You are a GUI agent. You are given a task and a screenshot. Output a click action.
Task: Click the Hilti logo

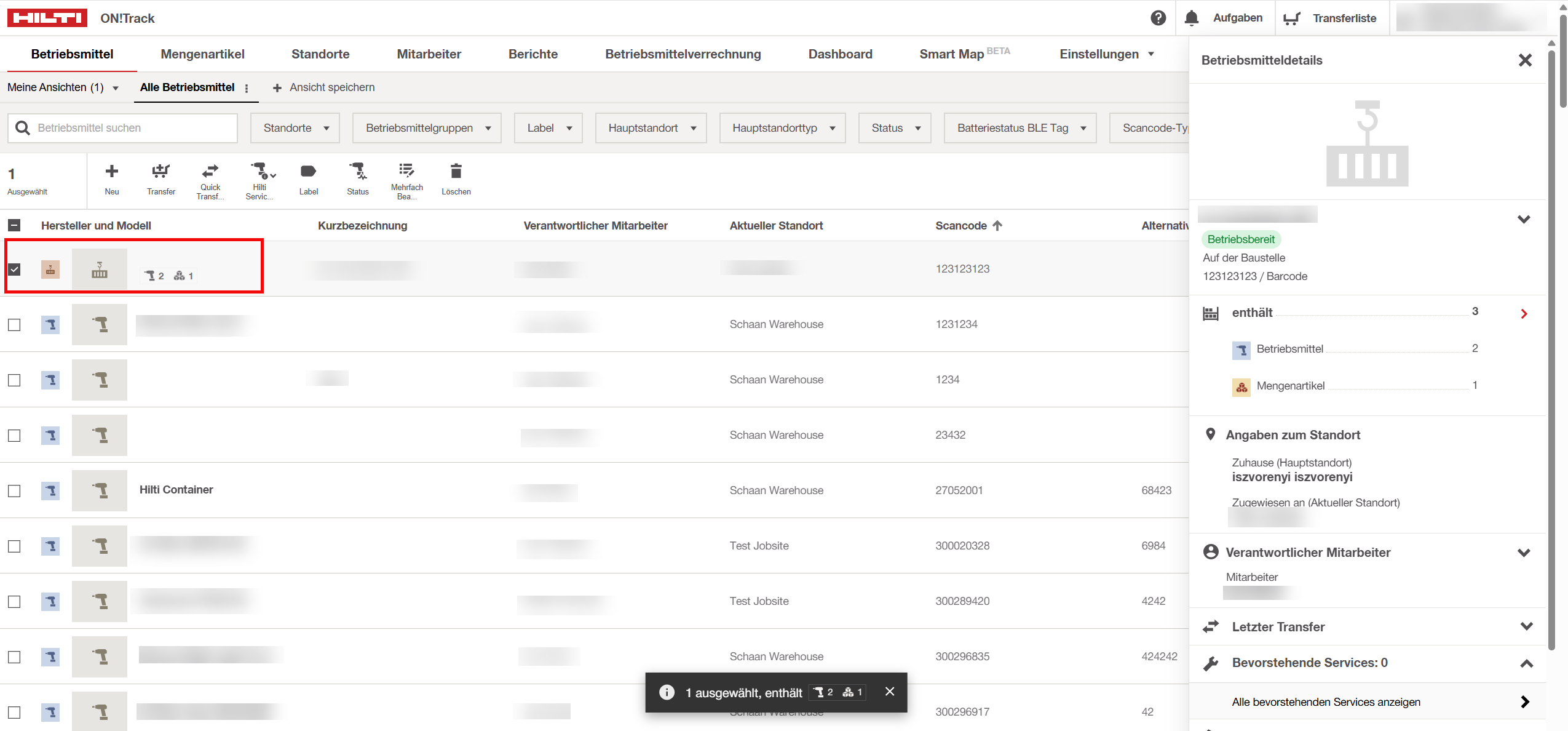47,18
